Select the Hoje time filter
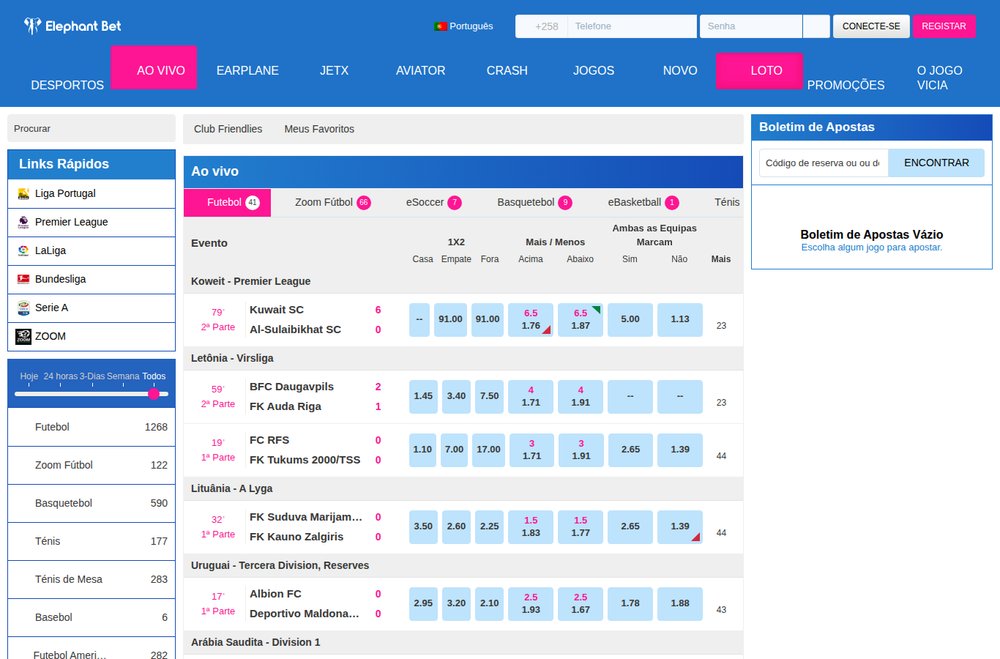The width and height of the screenshot is (1000, 659). pyautogui.click(x=29, y=376)
